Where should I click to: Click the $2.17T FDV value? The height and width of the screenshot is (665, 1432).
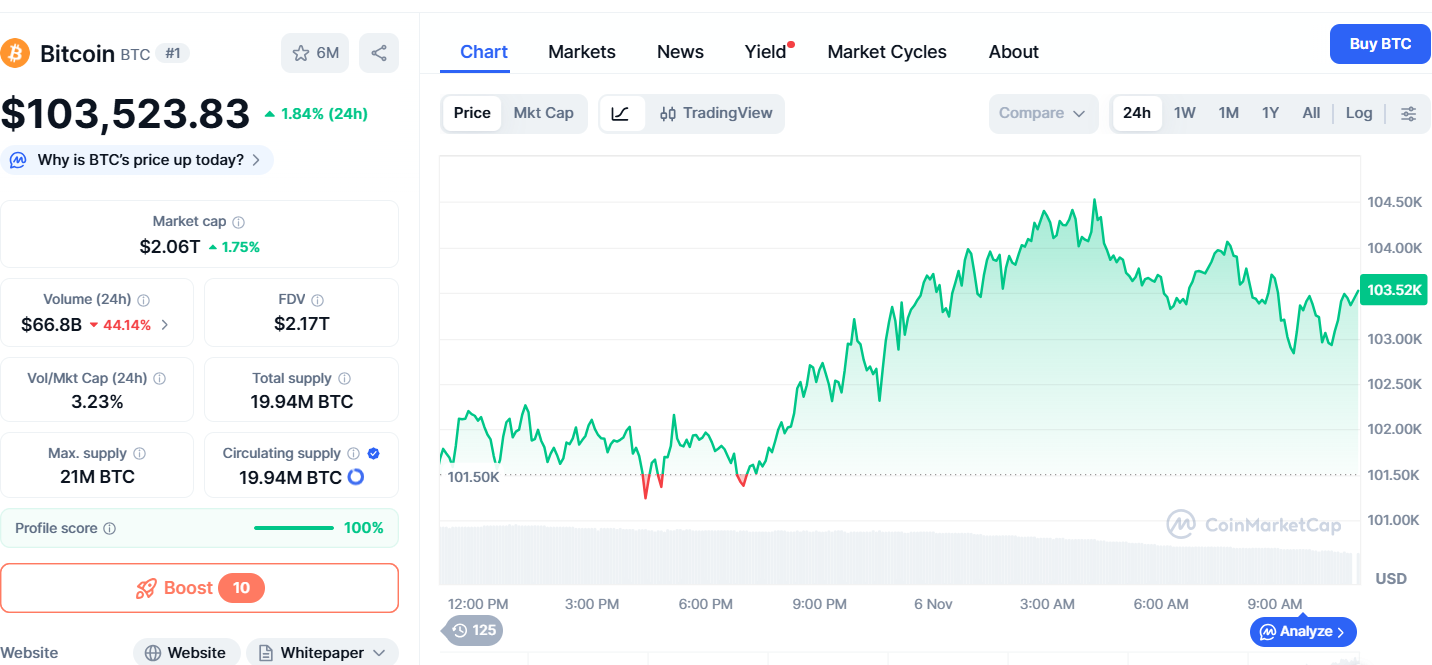(302, 324)
